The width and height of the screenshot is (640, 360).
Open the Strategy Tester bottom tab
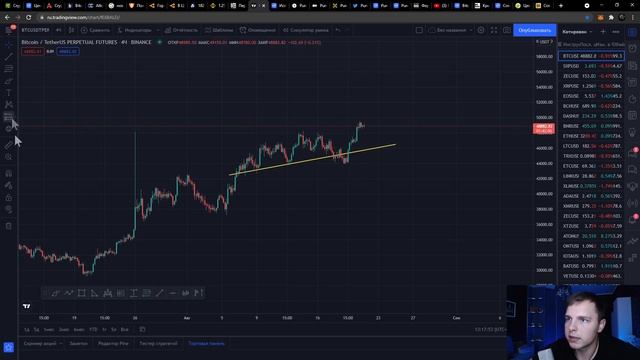click(x=158, y=344)
